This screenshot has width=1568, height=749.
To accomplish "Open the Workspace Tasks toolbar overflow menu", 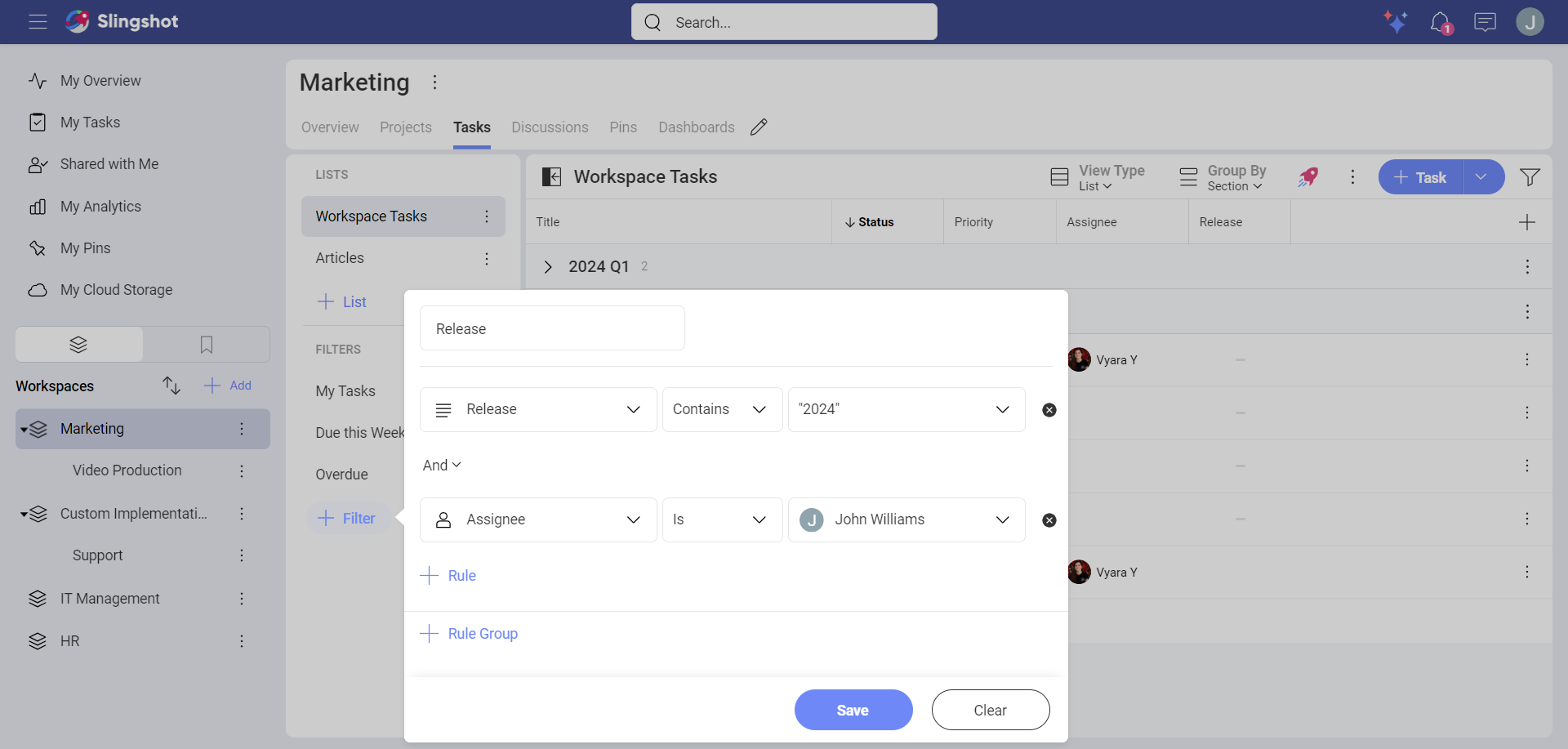I will point(1352,176).
